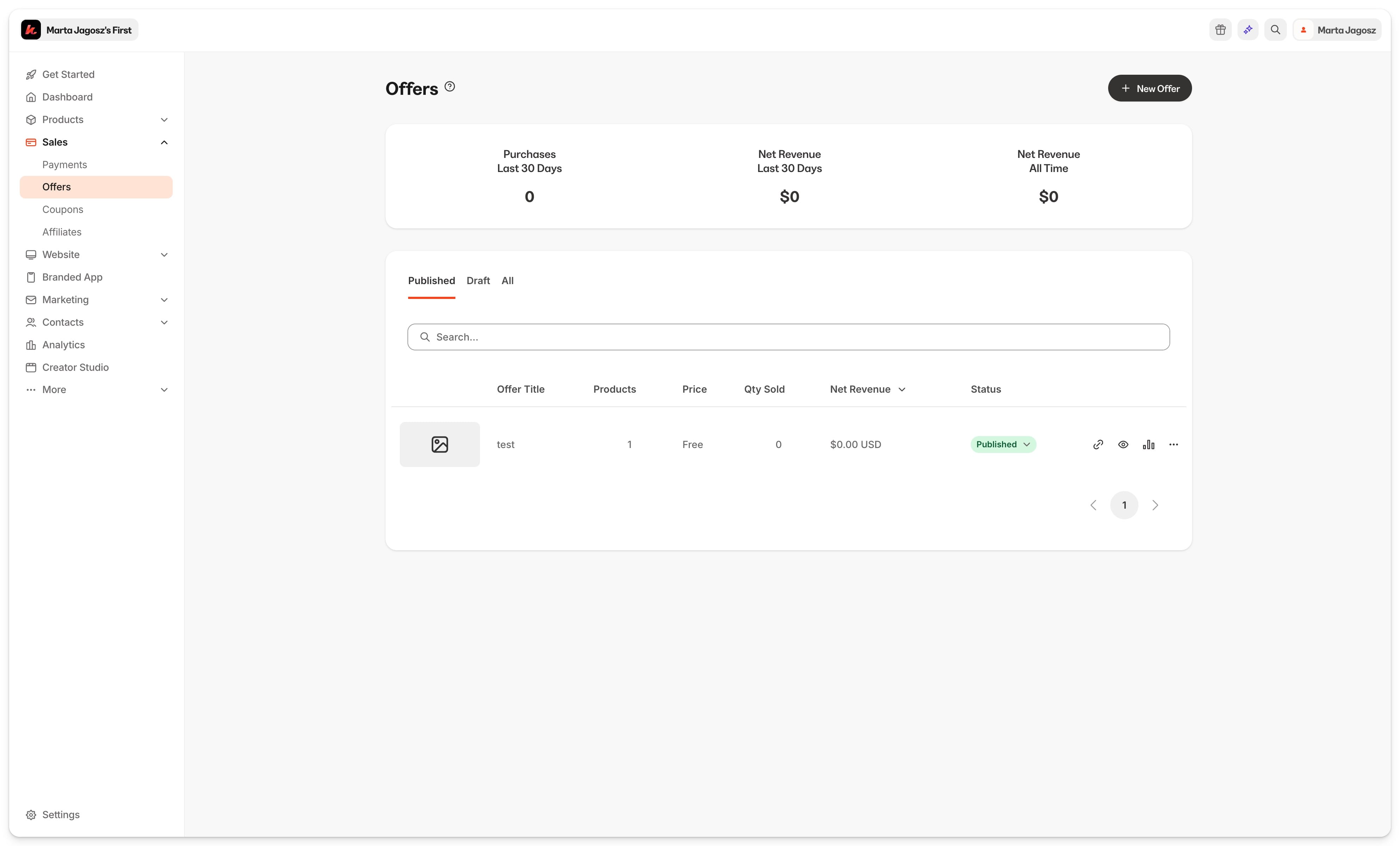Viewport: 1400px width, 846px height.
Task: Expand the Contacts menu chevron
Action: click(164, 322)
